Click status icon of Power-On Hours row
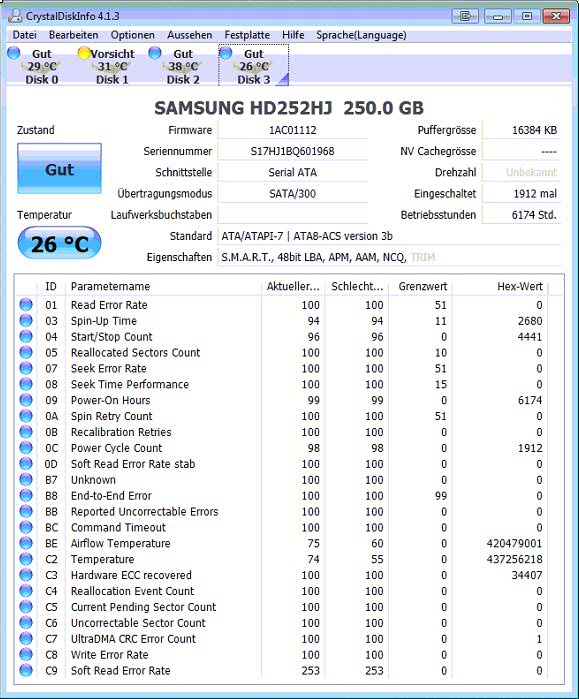Screen dimensions: 579x699 [x=26, y=400]
